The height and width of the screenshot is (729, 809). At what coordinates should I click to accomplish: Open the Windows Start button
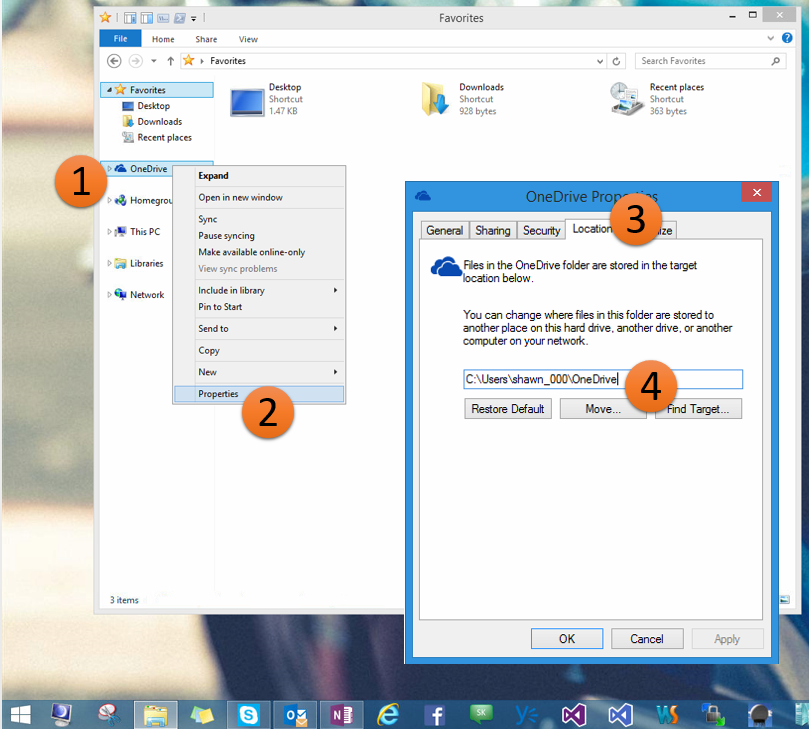click(21, 715)
